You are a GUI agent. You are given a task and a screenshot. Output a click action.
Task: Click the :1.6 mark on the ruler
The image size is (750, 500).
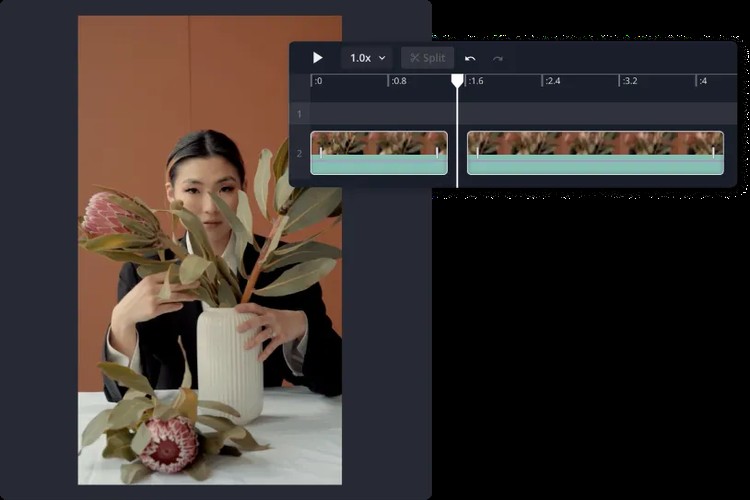click(x=476, y=81)
